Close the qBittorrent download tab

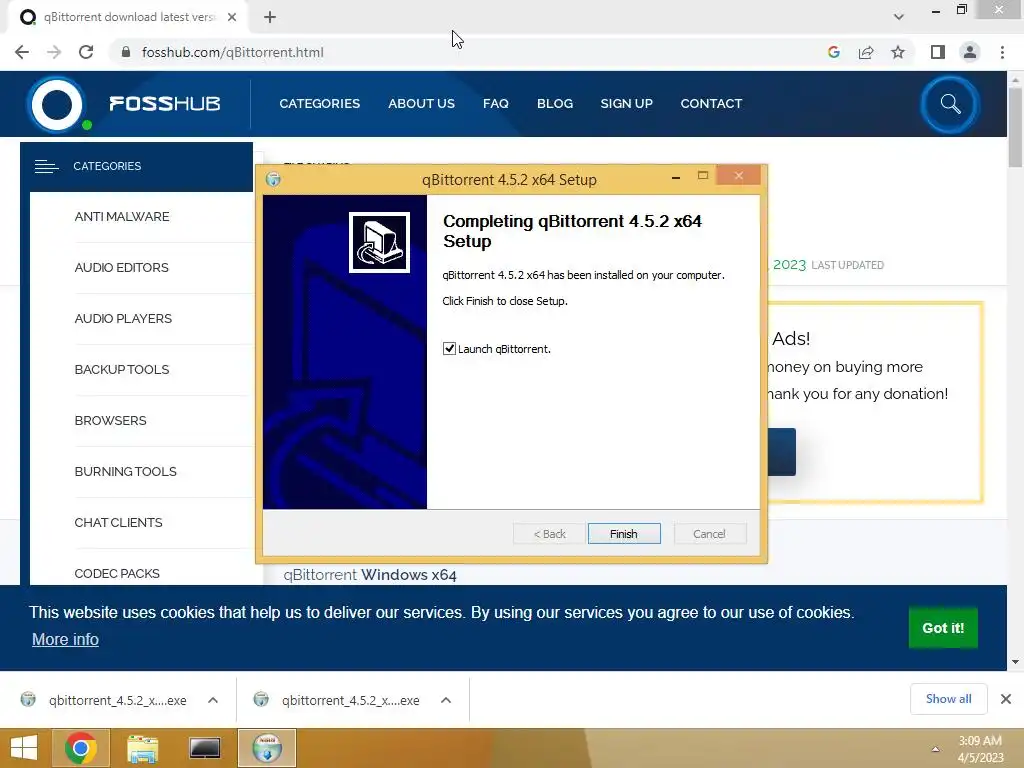click(x=232, y=17)
